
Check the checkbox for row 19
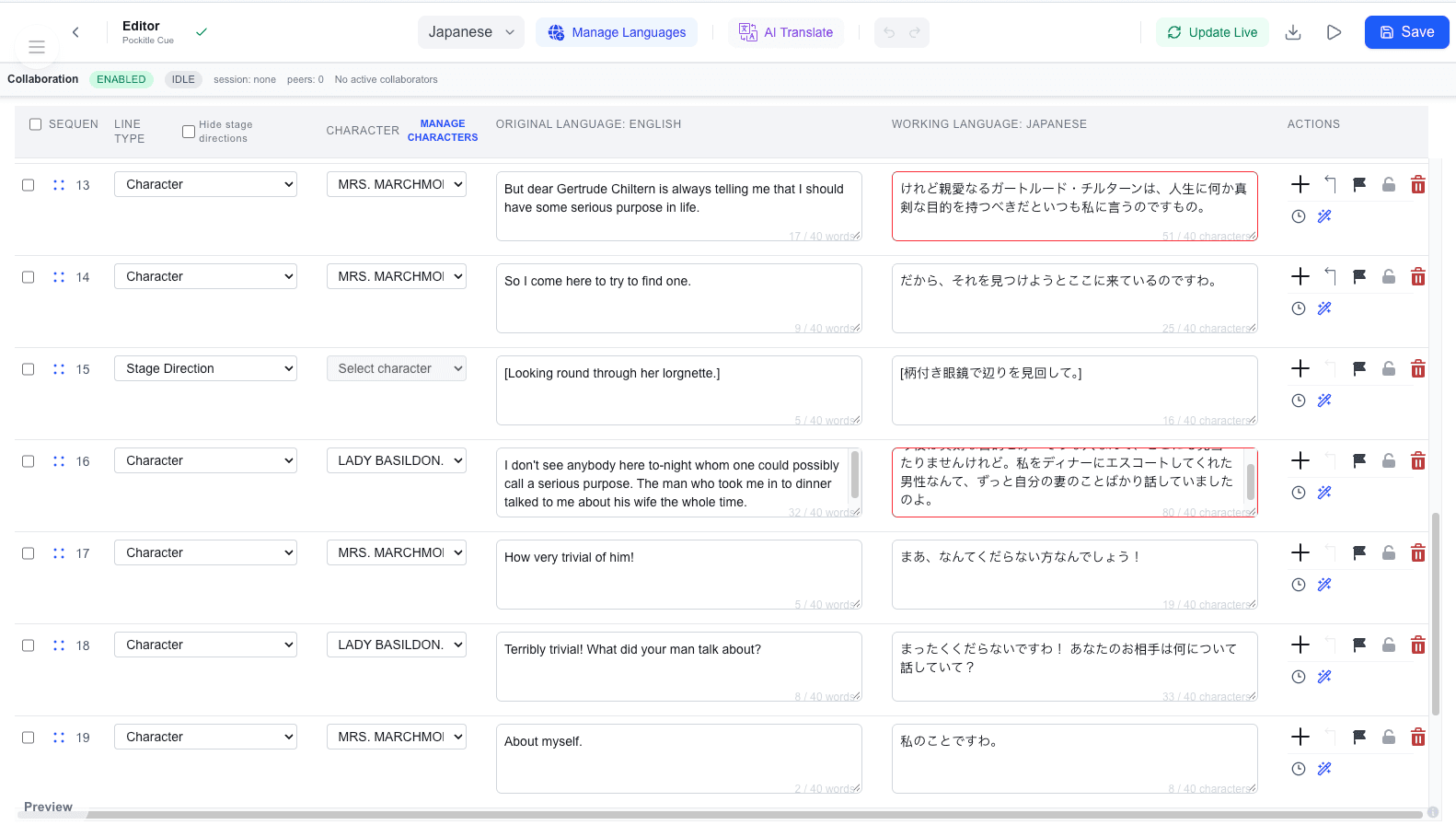click(28, 738)
